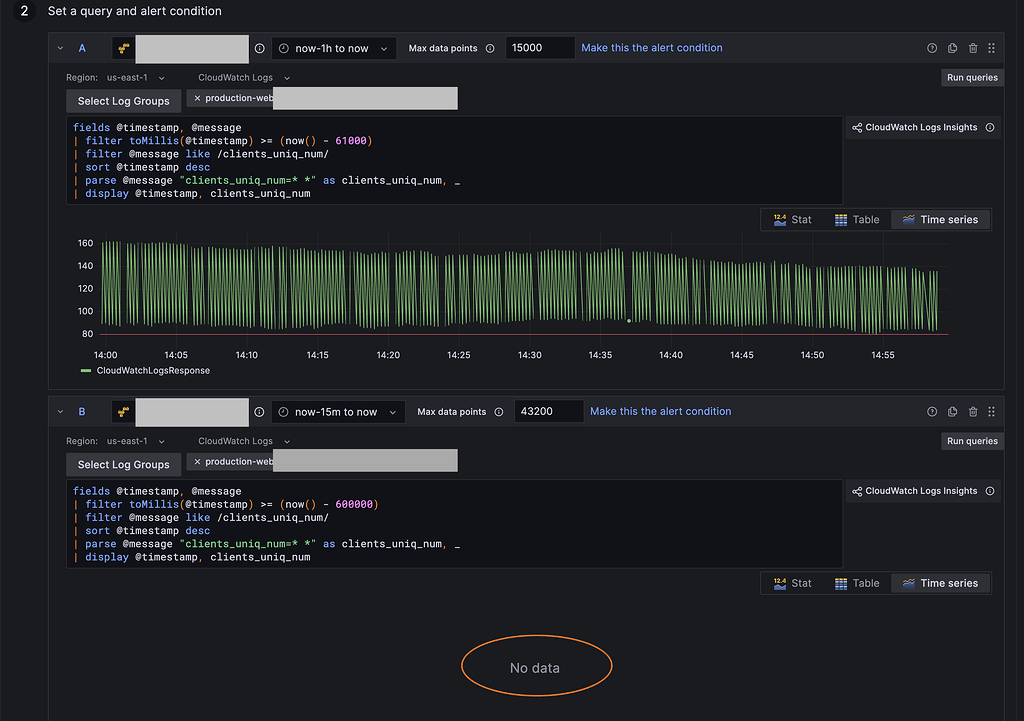The height and width of the screenshot is (721, 1024).
Task: Delete query B with the trash icon
Action: (x=973, y=412)
